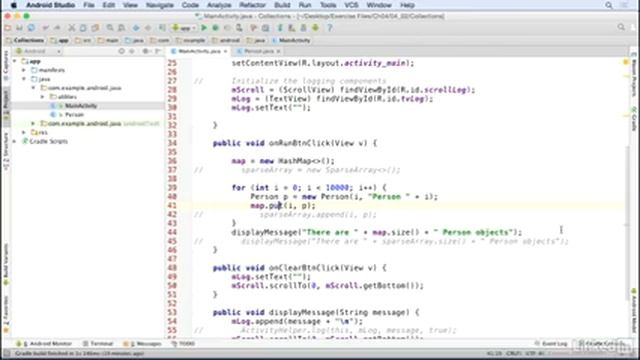
Task: Click Scroll from Source target icon
Action: pyautogui.click(x=121, y=51)
